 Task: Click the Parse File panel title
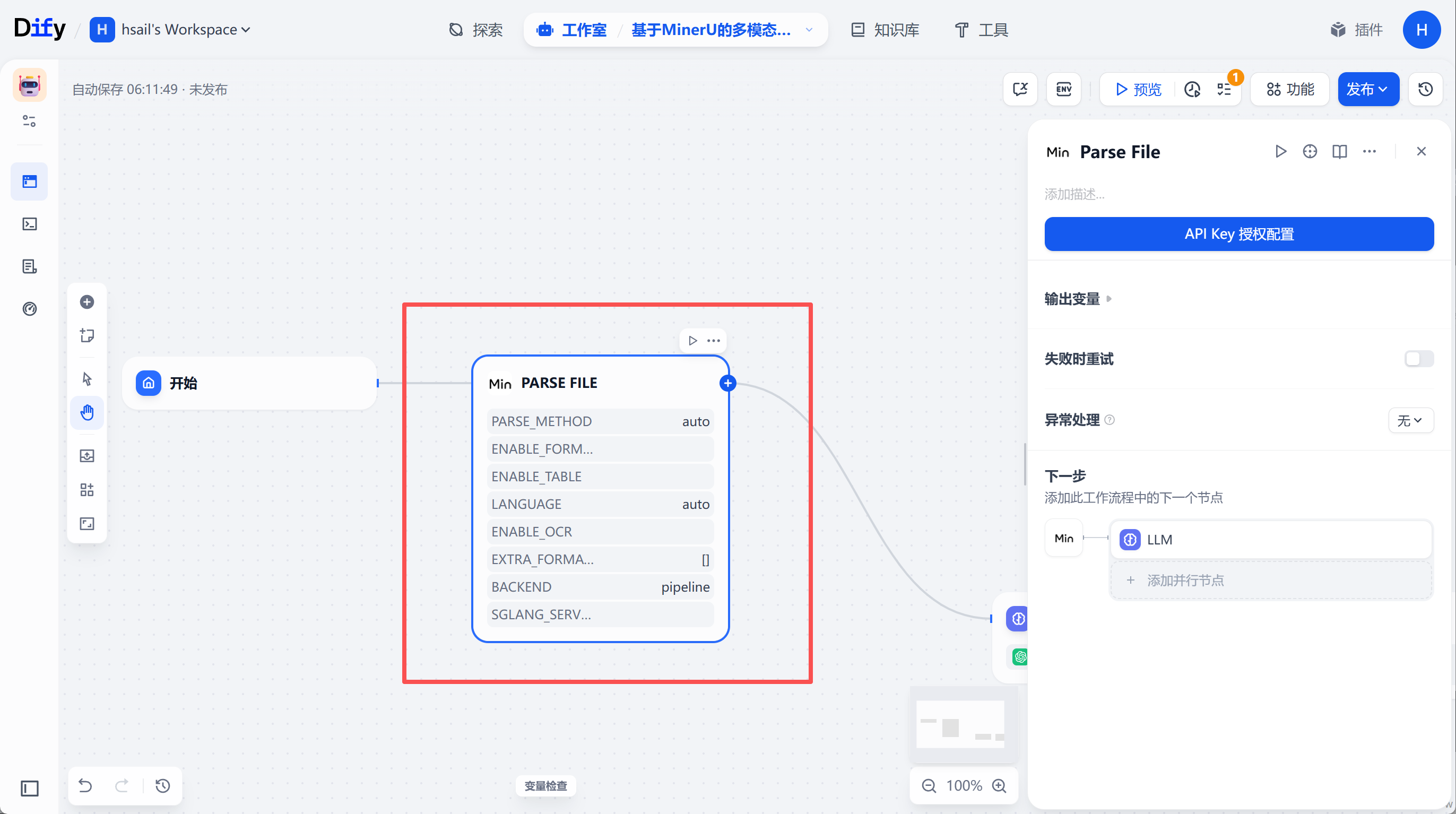click(1120, 151)
